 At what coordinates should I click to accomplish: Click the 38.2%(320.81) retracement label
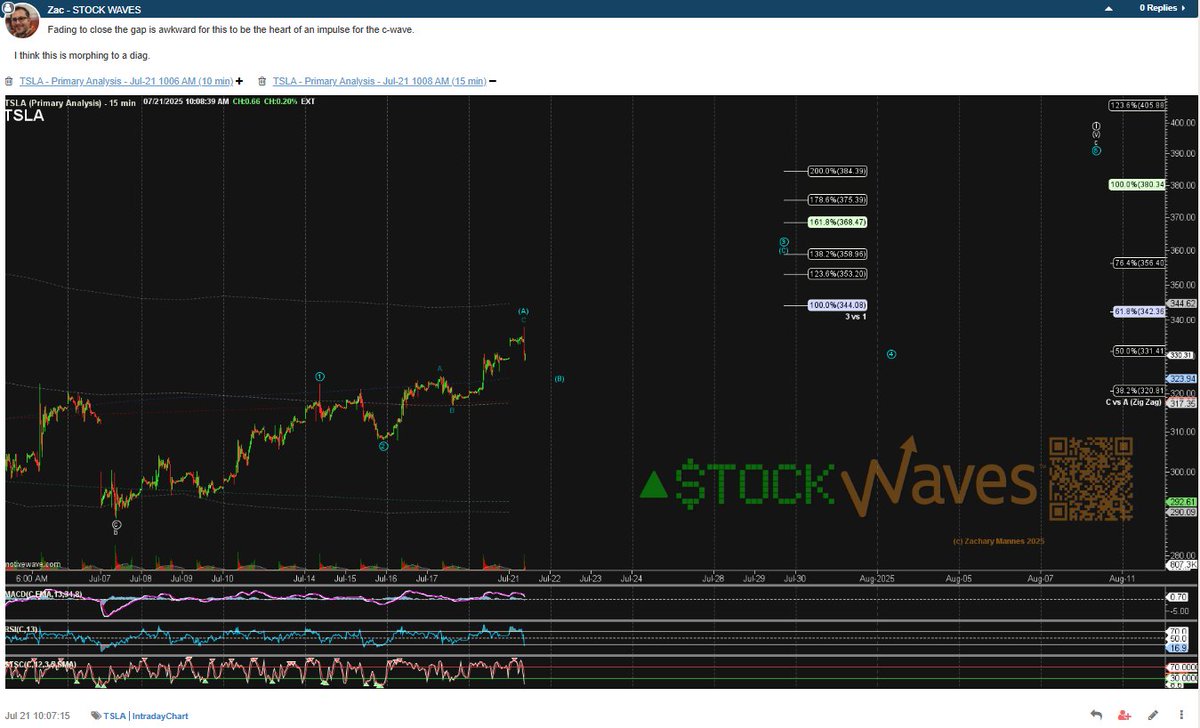tap(1139, 390)
